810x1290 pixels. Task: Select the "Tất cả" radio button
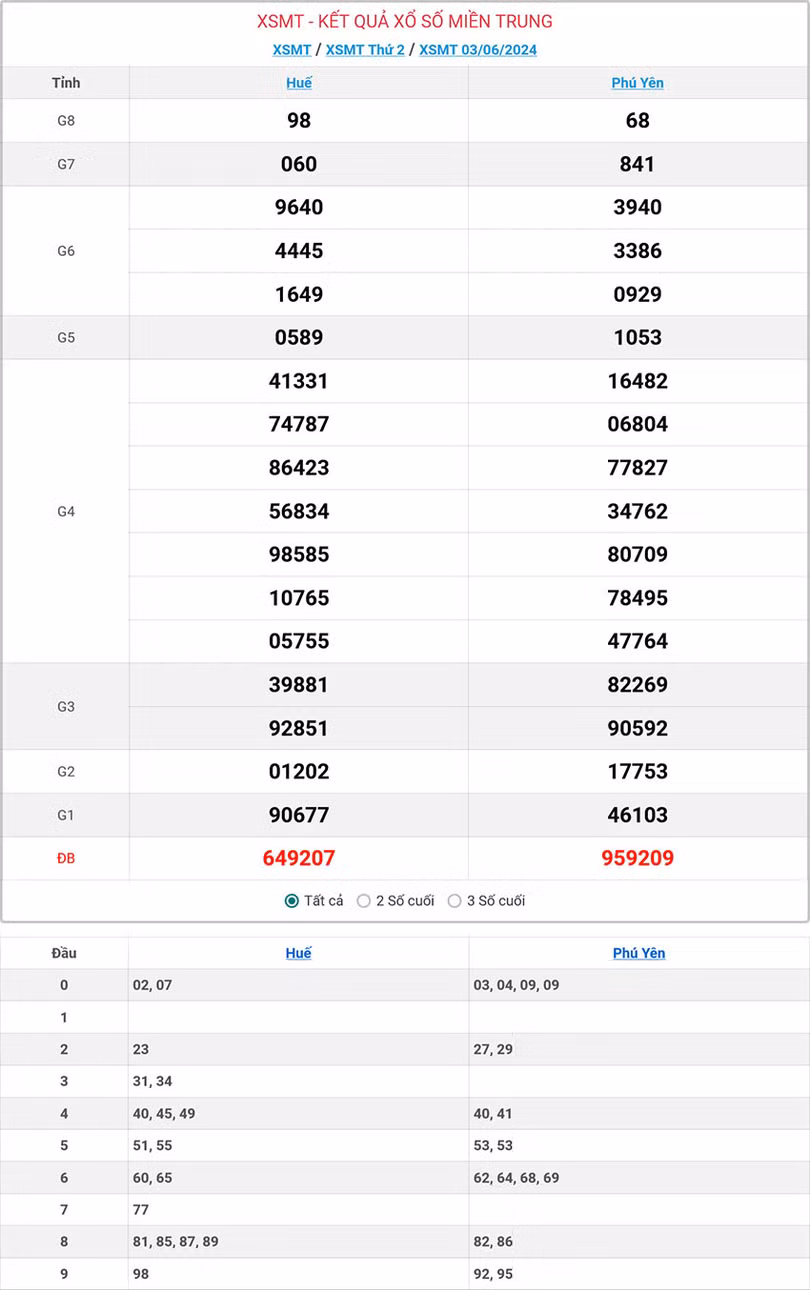(x=290, y=900)
